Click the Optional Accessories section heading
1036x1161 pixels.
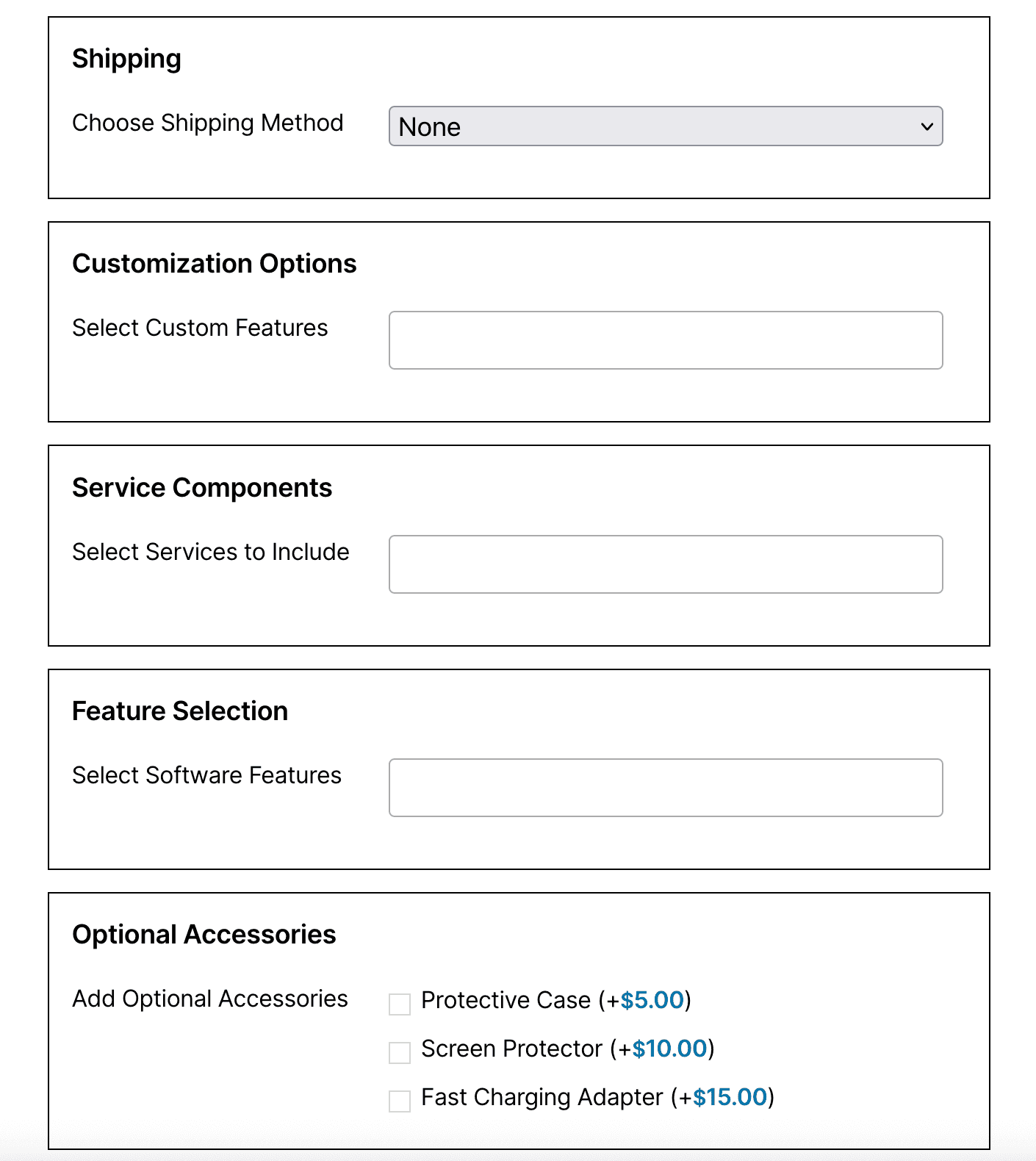pyautogui.click(x=204, y=935)
